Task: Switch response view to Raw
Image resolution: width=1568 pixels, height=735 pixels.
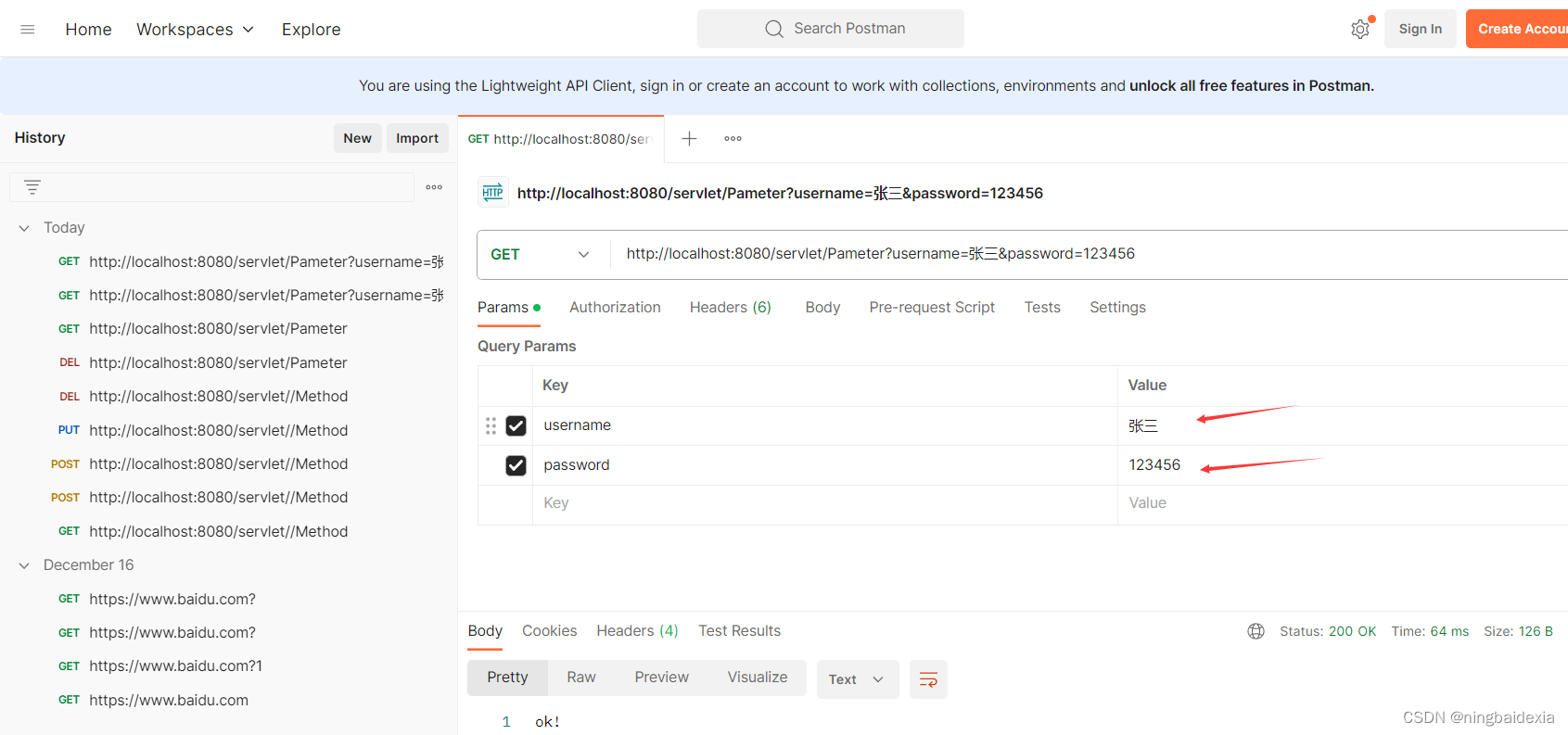Action: click(581, 678)
